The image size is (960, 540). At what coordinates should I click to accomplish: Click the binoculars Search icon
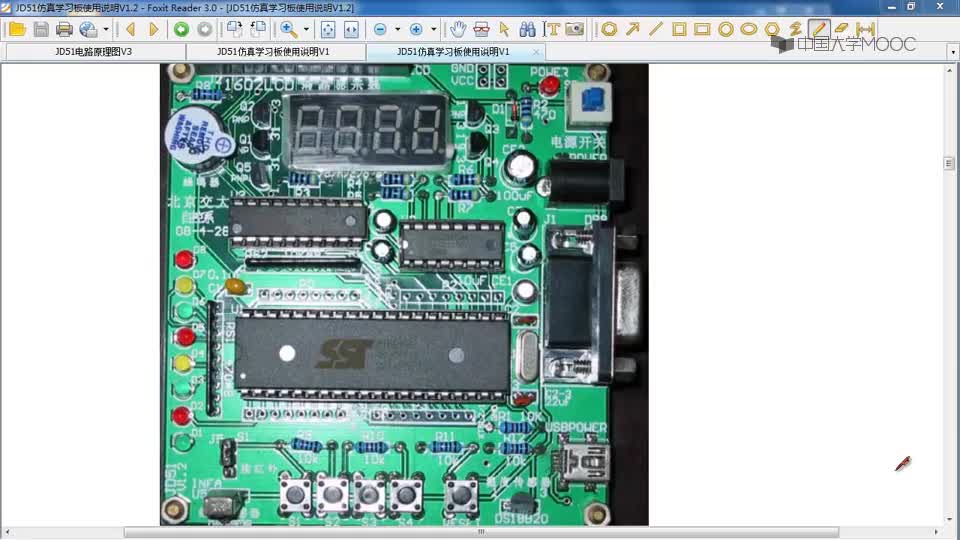pyautogui.click(x=527, y=29)
